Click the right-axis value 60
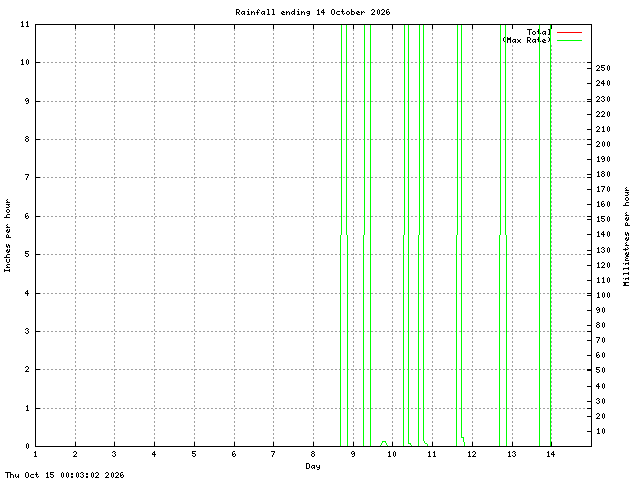Viewport: 640px width, 480px height. tap(600, 355)
